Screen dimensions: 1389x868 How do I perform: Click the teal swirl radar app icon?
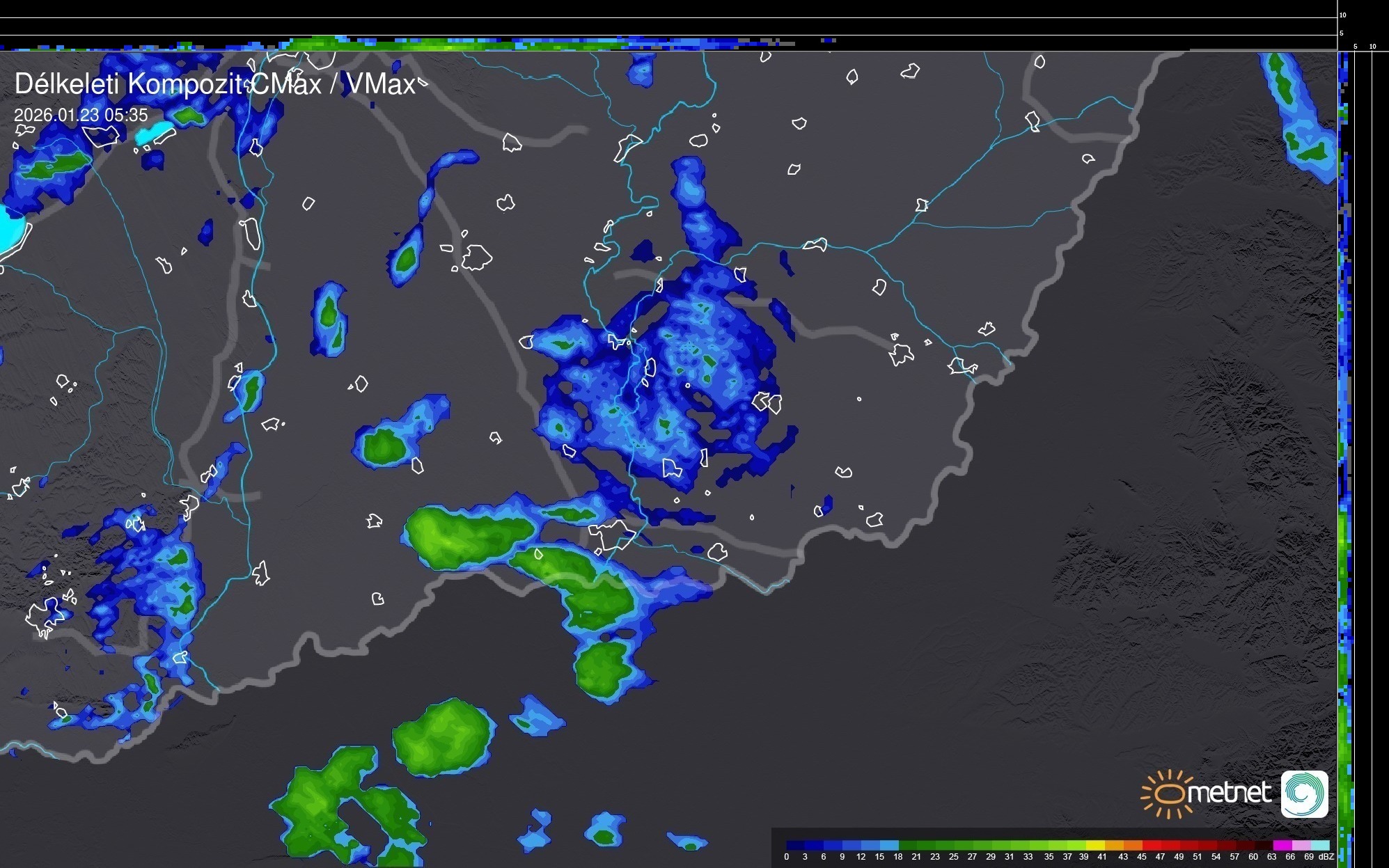coord(1304,794)
